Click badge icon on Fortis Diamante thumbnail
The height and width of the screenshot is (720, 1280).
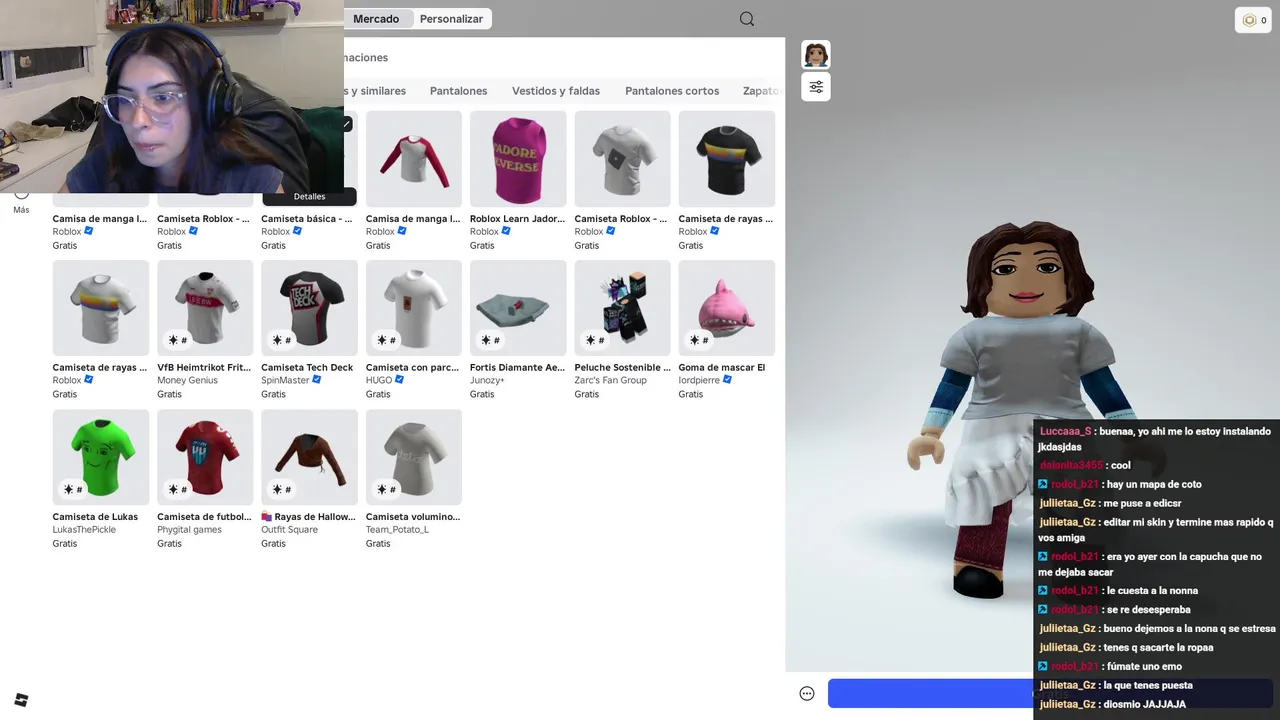pos(491,340)
